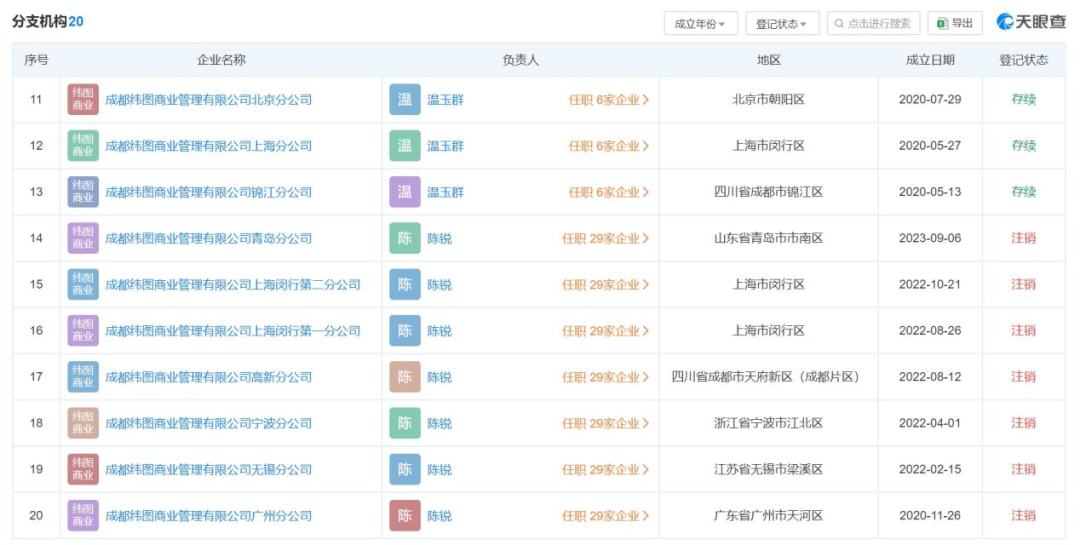Click the logo icon of Beijing branch row
The height and width of the screenshot is (545, 1080).
coord(83,100)
